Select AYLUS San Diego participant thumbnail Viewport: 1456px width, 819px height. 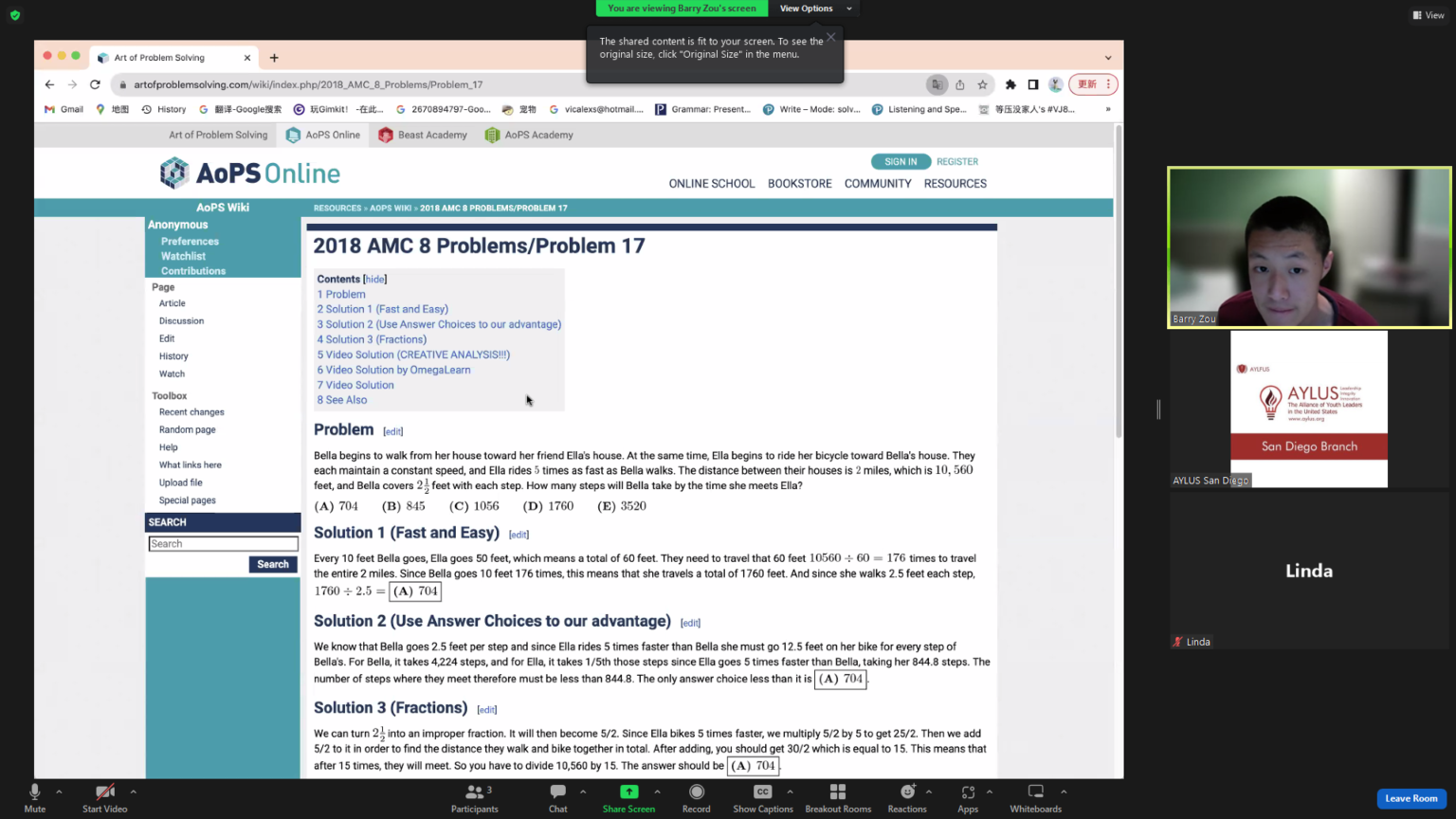(x=1309, y=409)
